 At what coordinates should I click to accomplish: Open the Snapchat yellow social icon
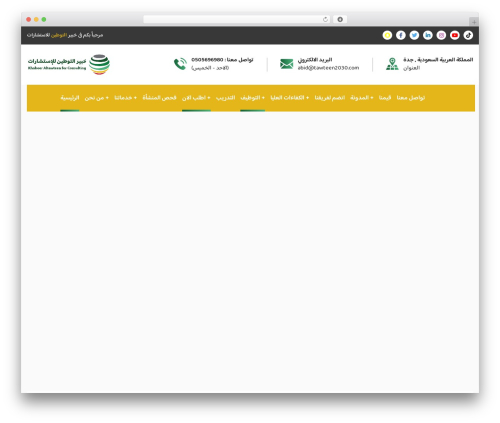387,35
